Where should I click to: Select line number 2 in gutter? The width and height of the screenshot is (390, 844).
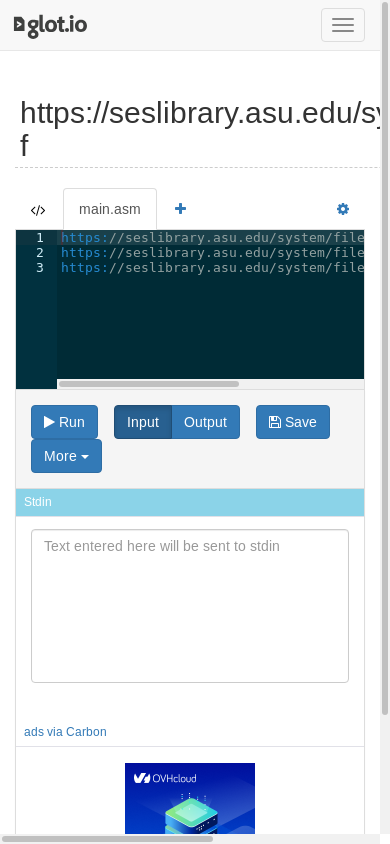(40, 252)
